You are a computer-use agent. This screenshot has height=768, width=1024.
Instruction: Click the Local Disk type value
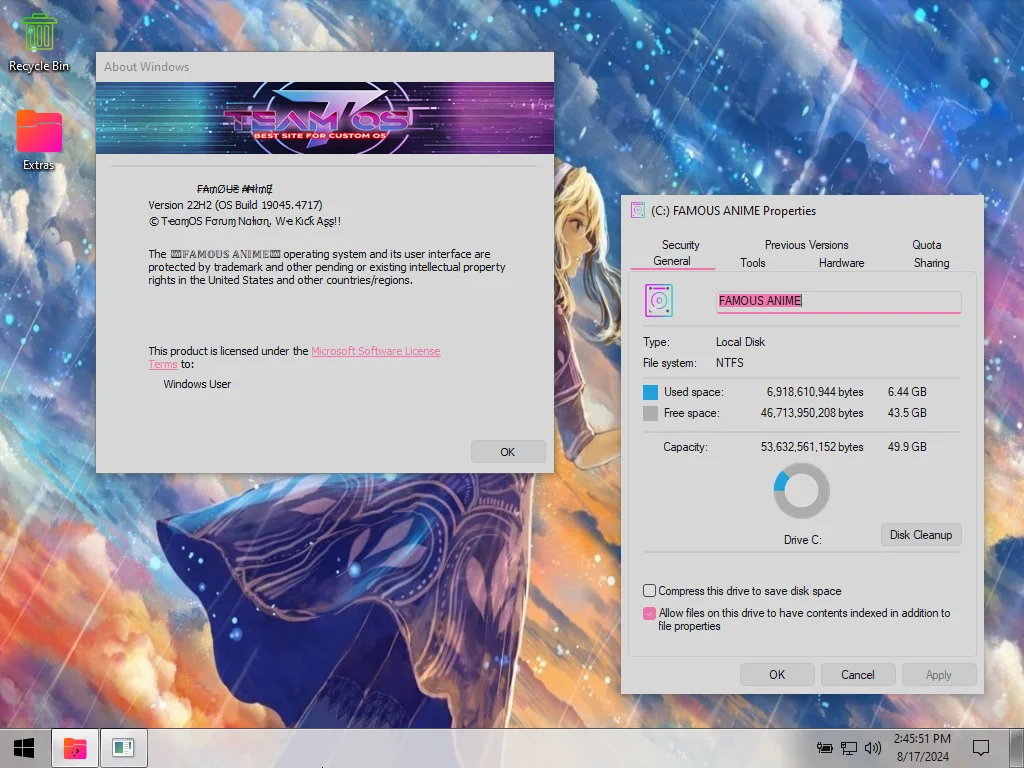pos(740,342)
